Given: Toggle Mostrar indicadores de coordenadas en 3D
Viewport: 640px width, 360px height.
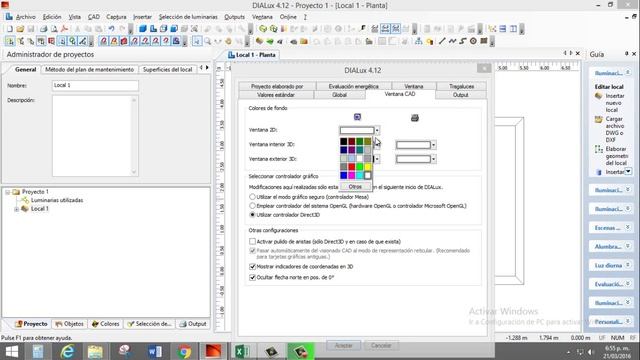Looking at the screenshot, I should (x=252, y=267).
